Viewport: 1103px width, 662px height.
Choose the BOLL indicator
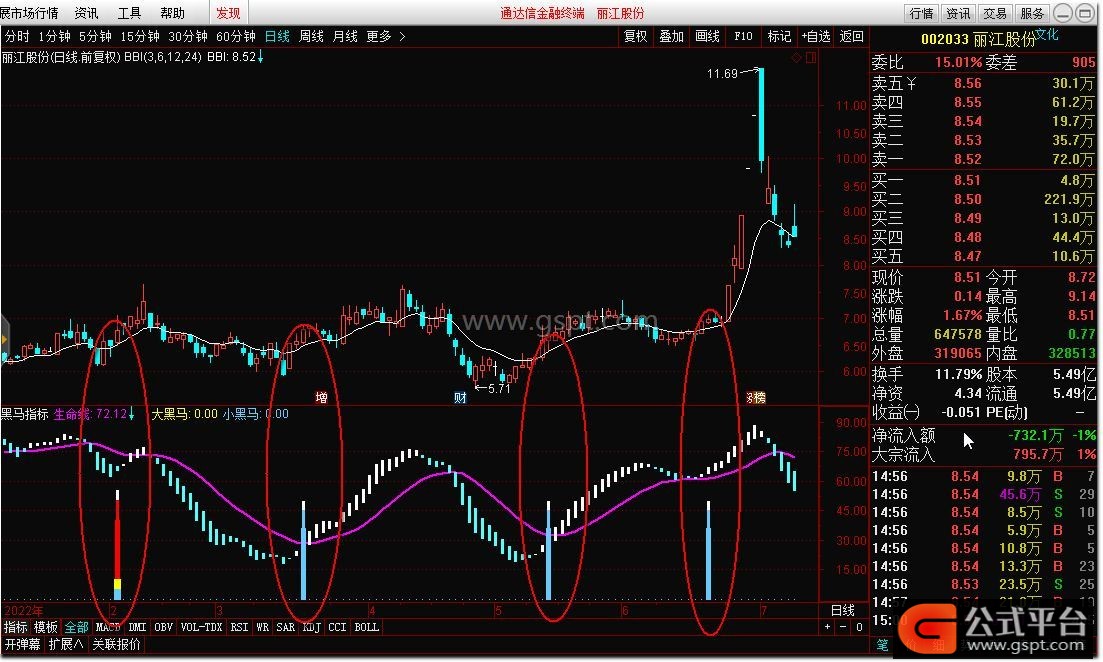366,627
